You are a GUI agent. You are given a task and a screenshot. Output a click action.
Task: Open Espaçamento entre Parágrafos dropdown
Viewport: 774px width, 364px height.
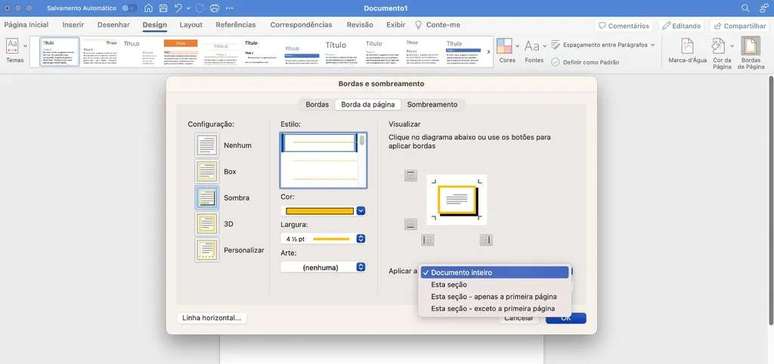603,45
